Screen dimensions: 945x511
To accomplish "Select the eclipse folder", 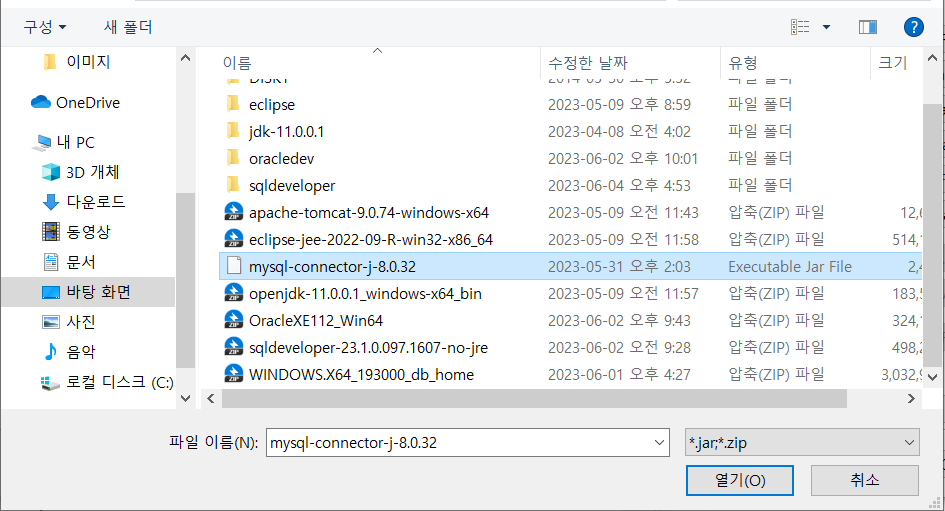I will click(272, 105).
